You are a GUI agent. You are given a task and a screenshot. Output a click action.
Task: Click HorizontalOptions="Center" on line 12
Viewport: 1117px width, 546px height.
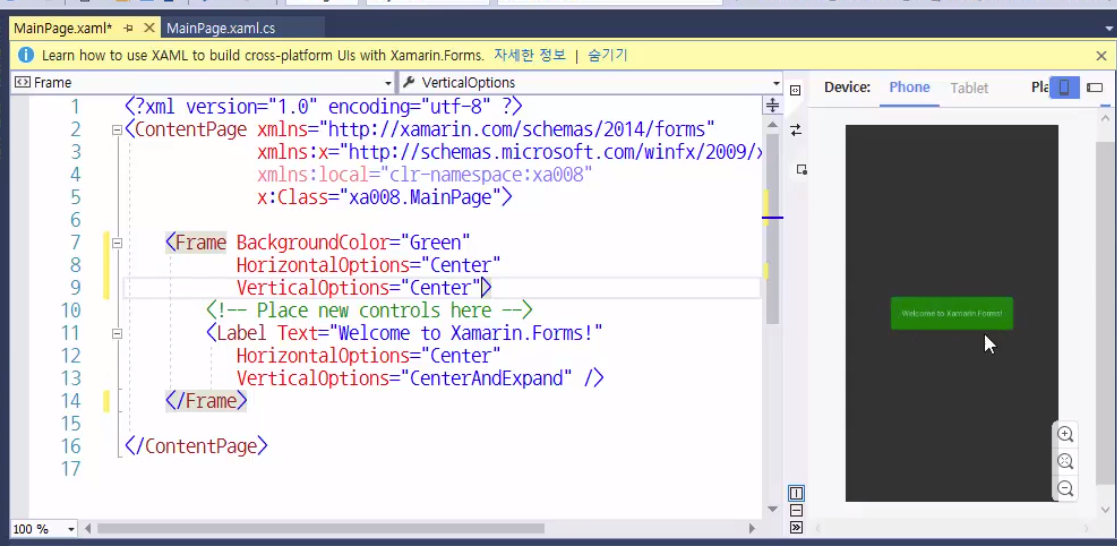click(368, 356)
